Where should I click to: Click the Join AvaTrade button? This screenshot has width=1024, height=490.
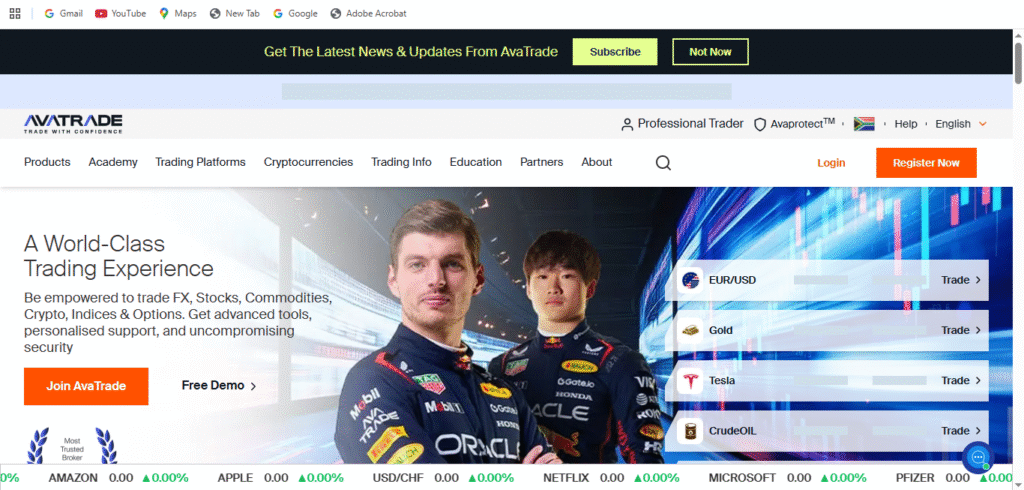[86, 386]
